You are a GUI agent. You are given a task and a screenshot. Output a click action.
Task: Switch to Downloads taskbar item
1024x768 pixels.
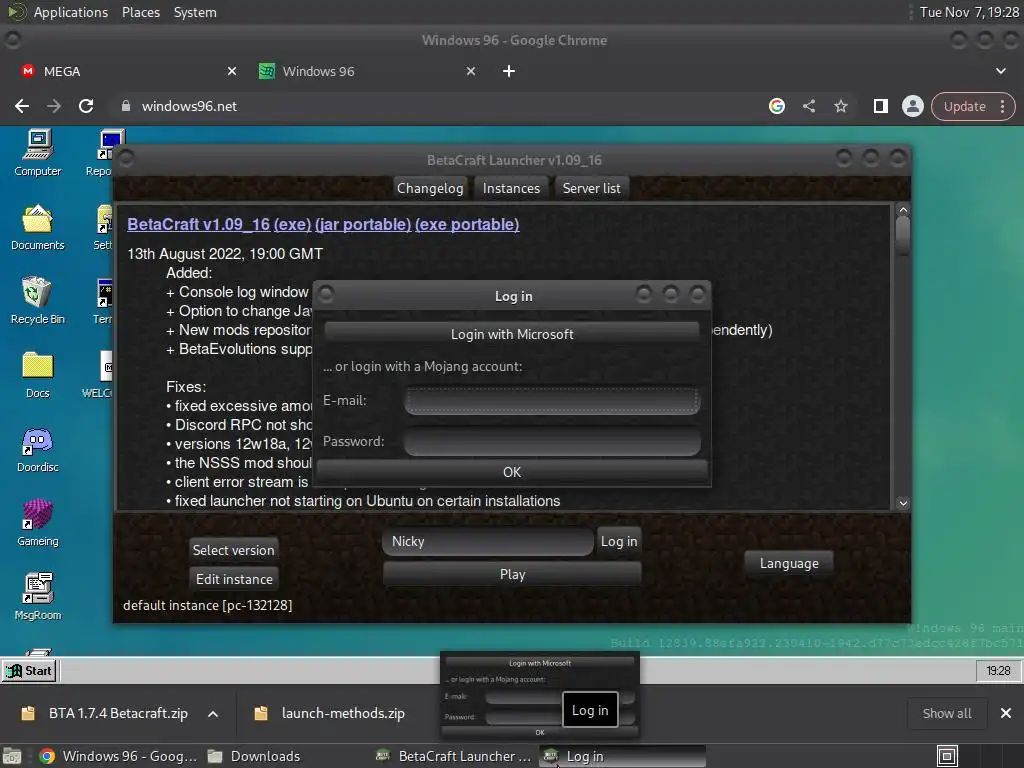[x=255, y=756]
